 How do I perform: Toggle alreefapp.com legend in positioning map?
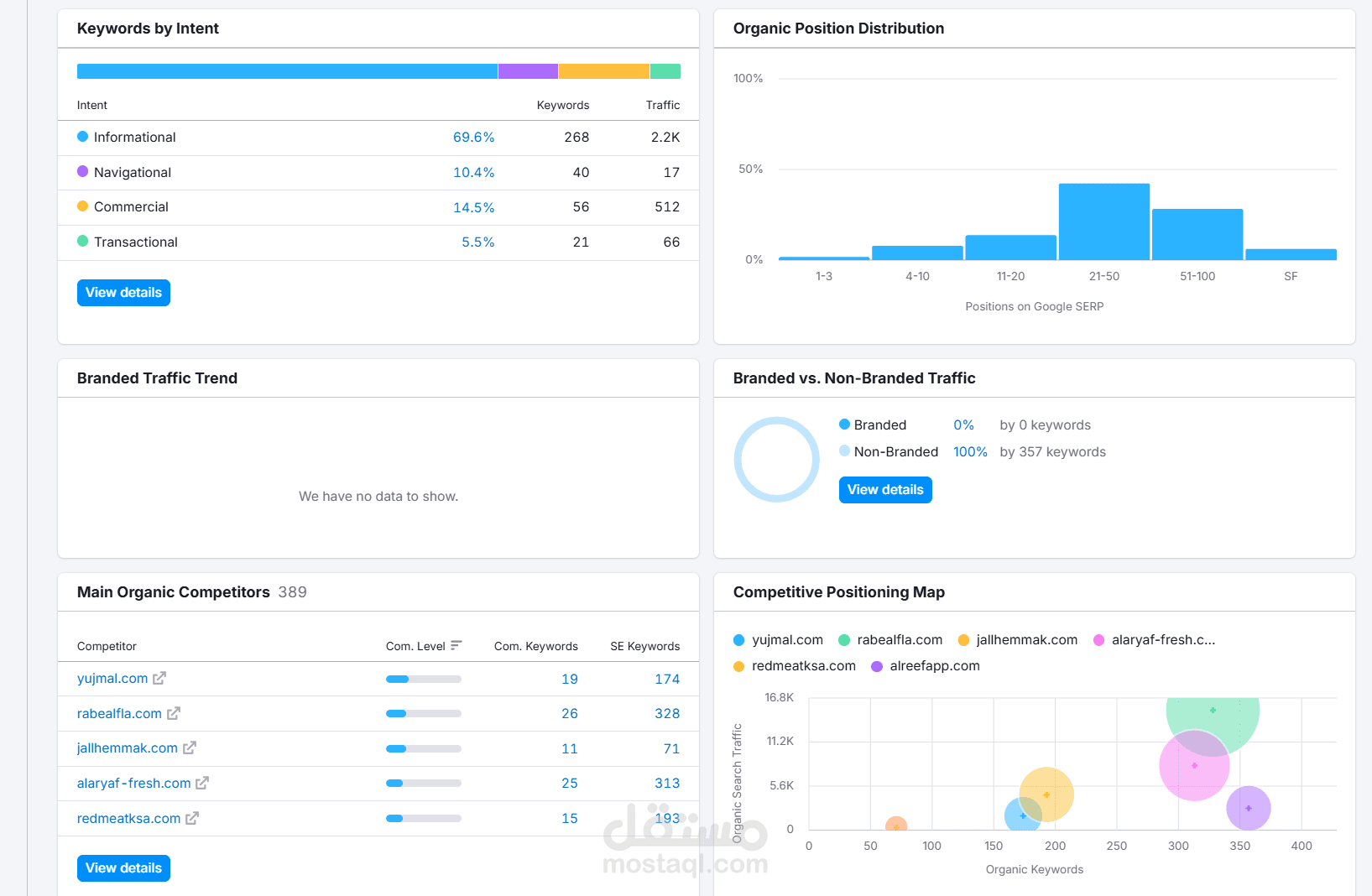[926, 666]
